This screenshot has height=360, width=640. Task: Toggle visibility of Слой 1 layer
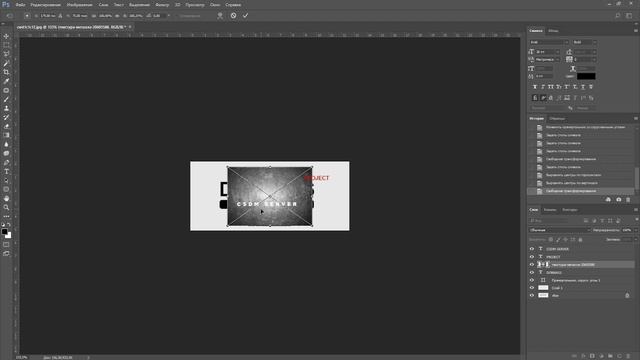click(532, 288)
